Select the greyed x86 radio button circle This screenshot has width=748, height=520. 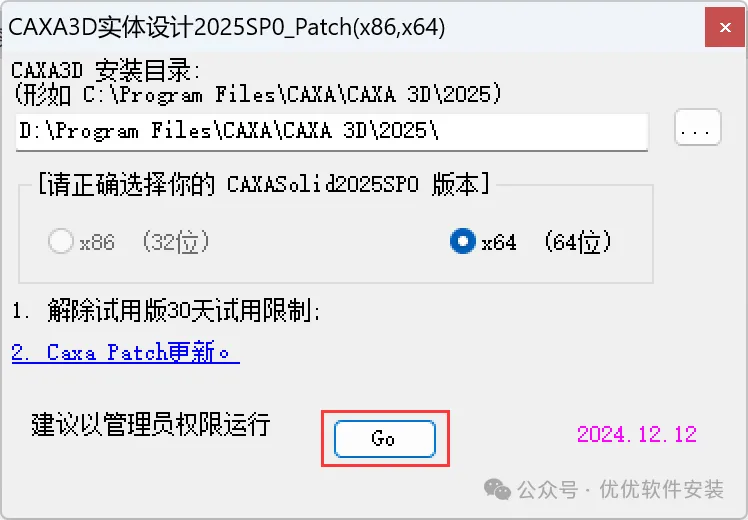tap(61, 241)
